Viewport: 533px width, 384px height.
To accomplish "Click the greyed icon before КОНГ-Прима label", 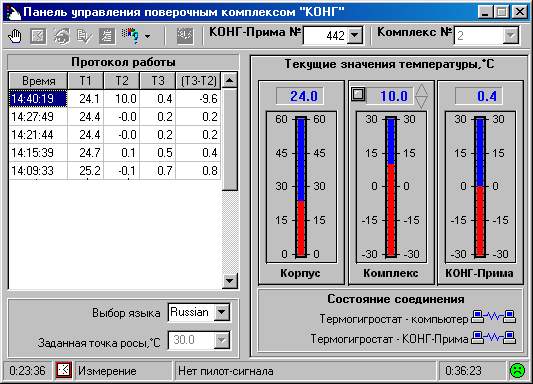I will tap(185, 36).
